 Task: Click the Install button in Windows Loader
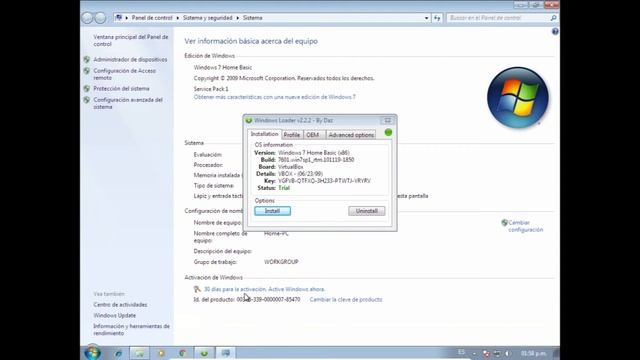pos(273,211)
